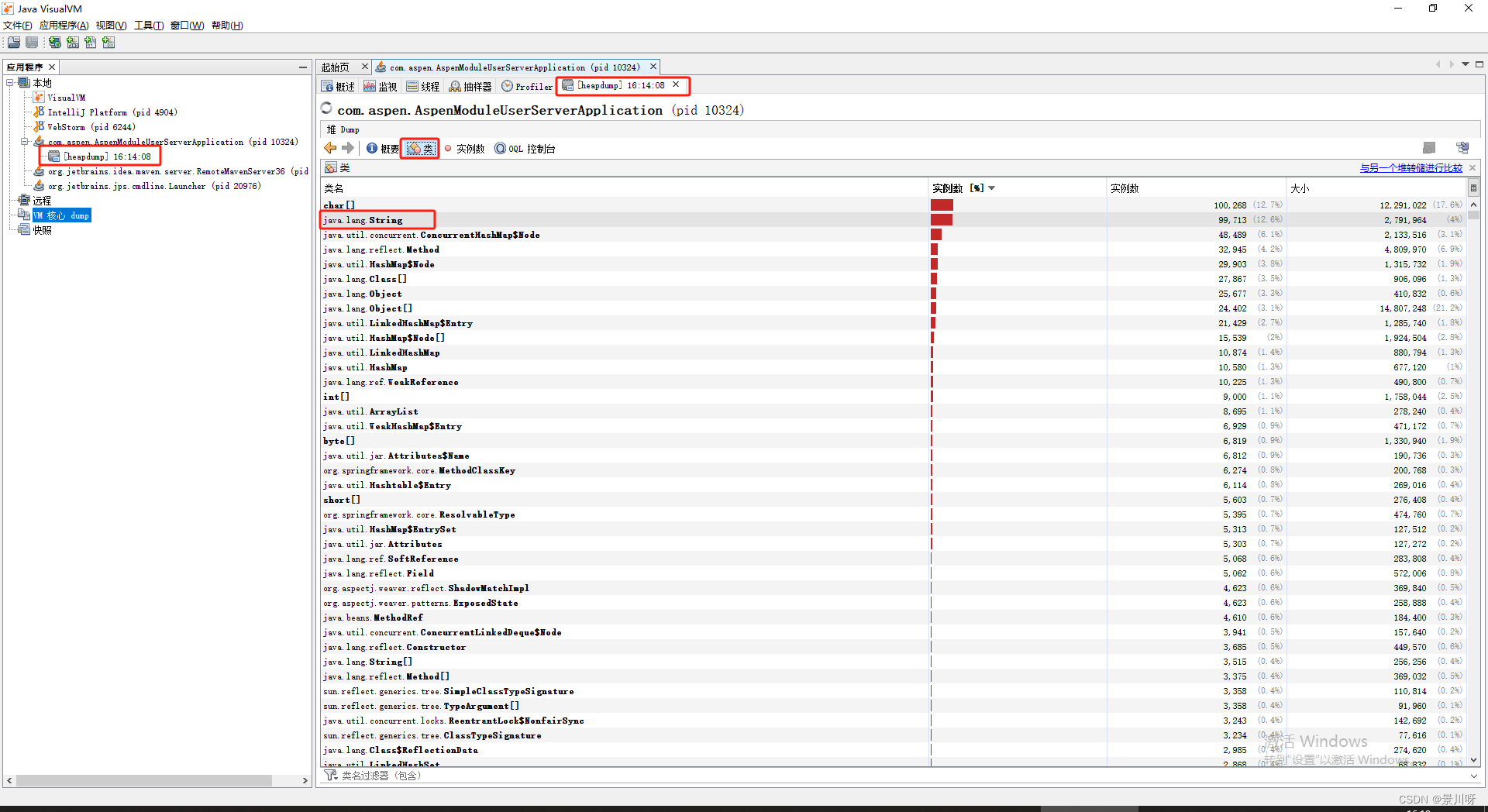Click the 远程 (Remote) node icon
The image size is (1488, 812).
(24, 201)
